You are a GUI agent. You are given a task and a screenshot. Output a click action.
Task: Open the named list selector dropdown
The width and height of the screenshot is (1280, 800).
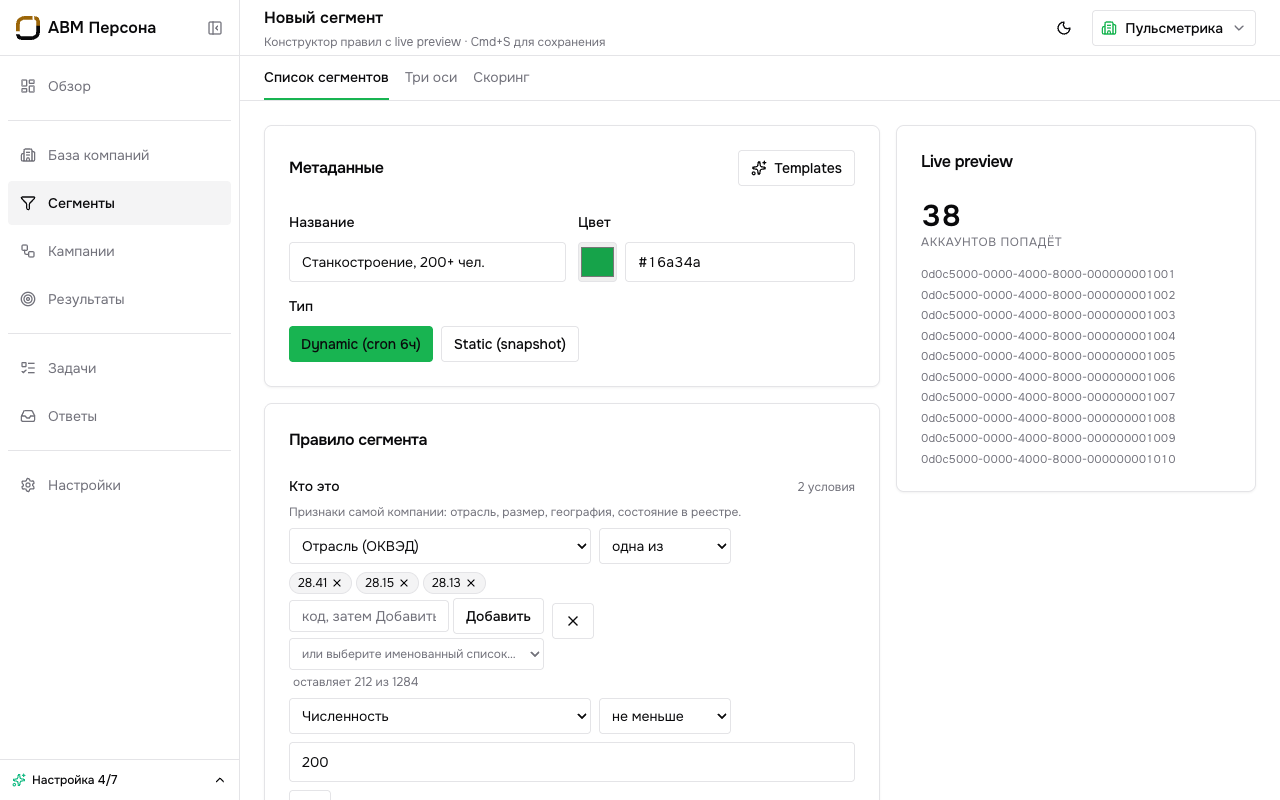coord(416,654)
